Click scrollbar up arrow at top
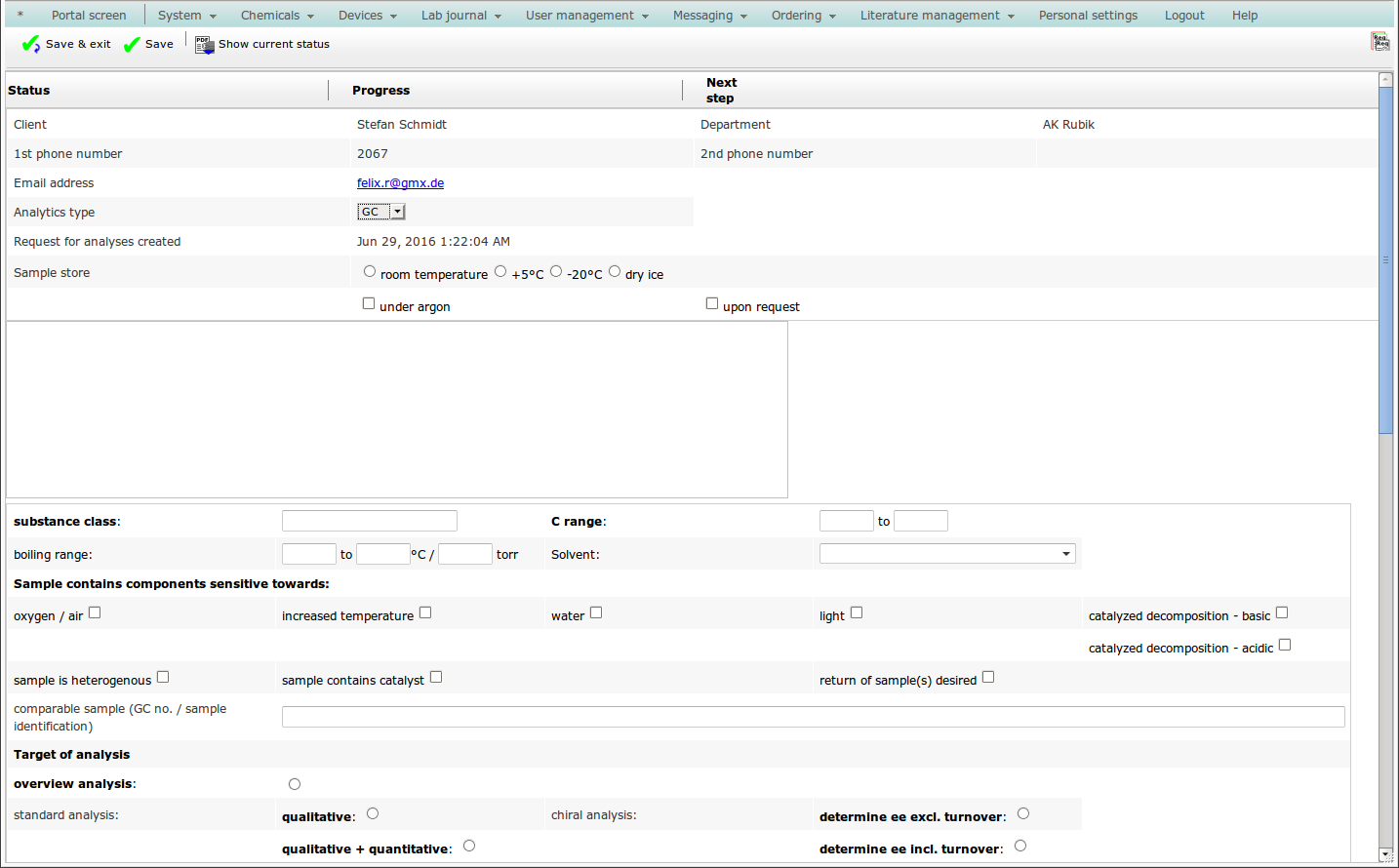 (1385, 80)
